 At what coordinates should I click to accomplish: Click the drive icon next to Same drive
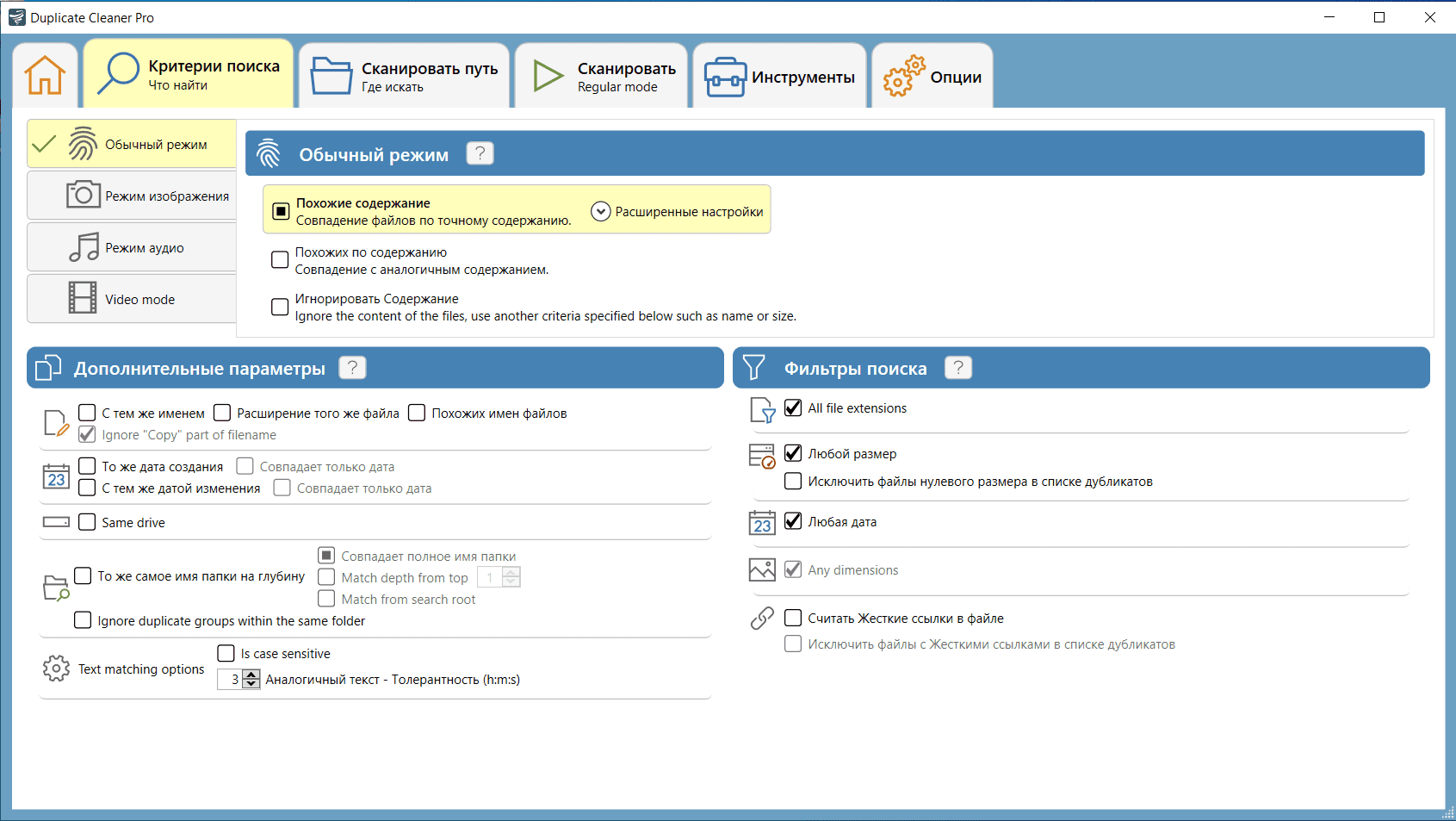(x=56, y=522)
